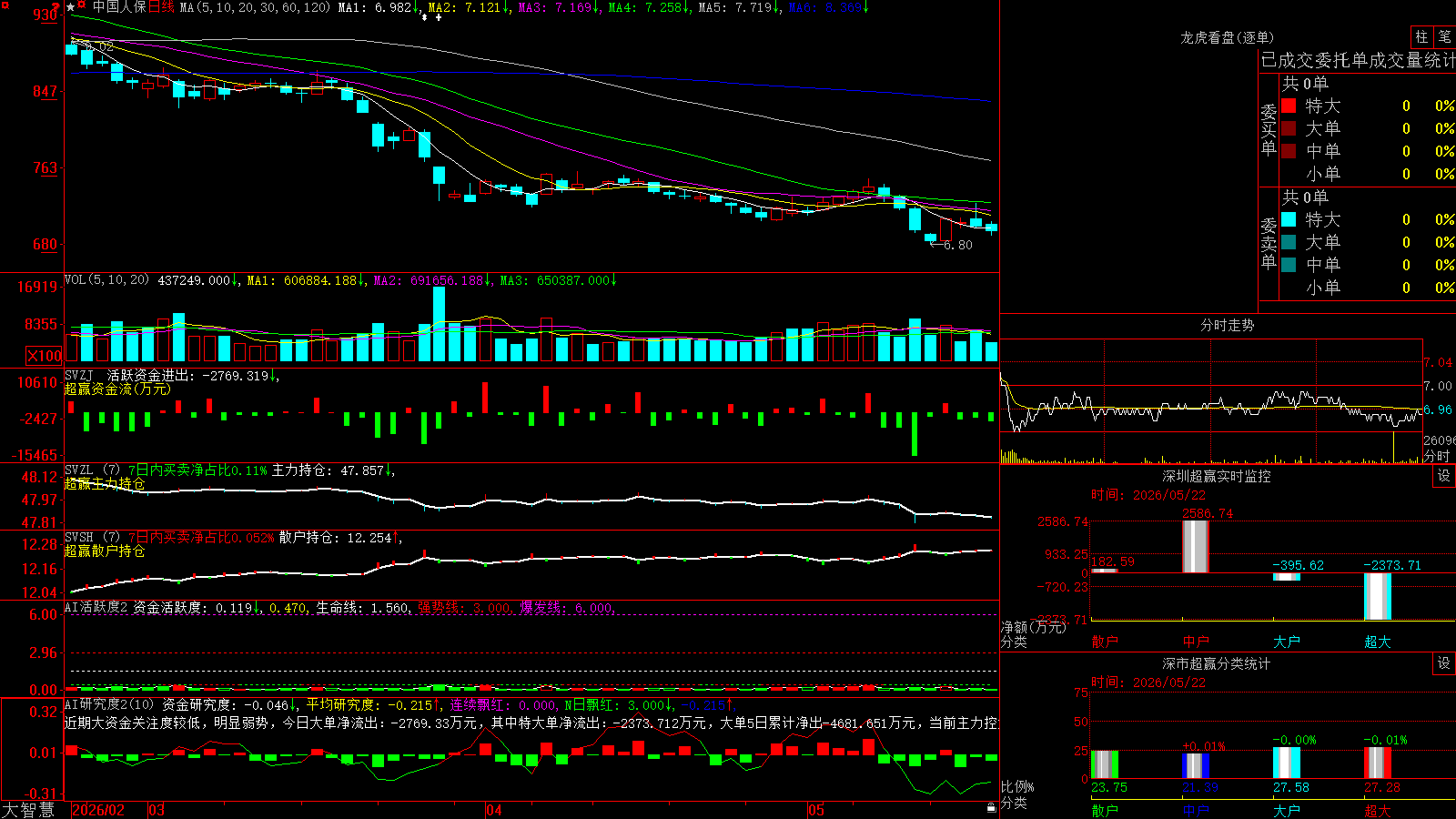
Task: Click the teal 中单 swatch under 委卖单
Action: click(x=1289, y=264)
